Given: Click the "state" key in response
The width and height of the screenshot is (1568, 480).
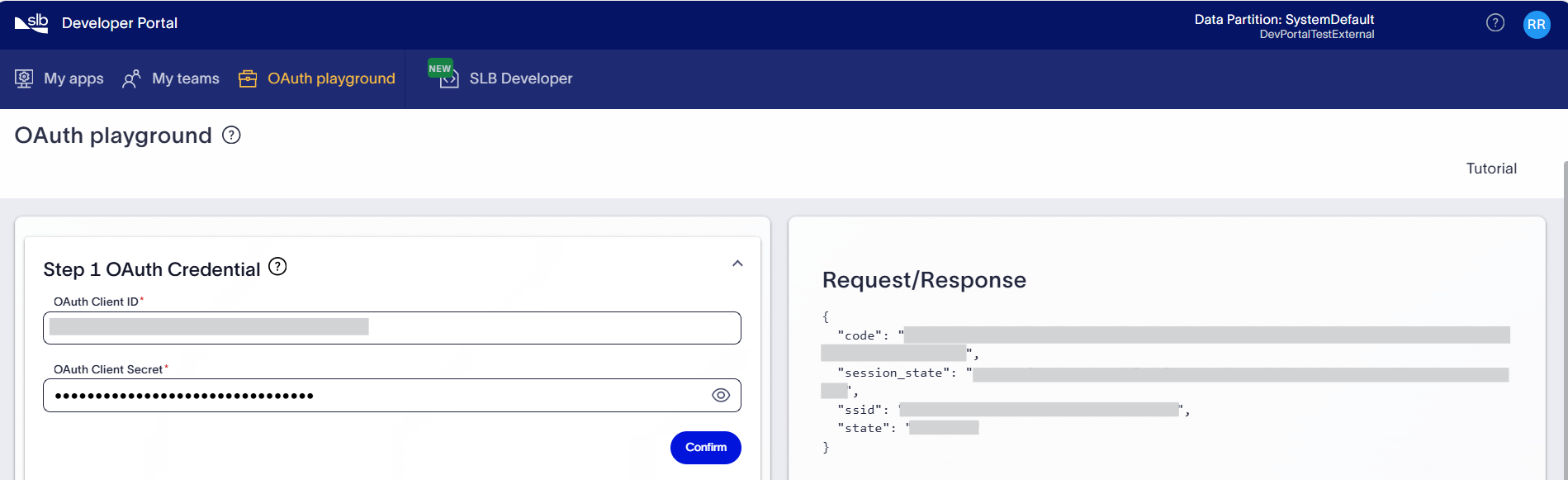Looking at the screenshot, I should point(863,428).
